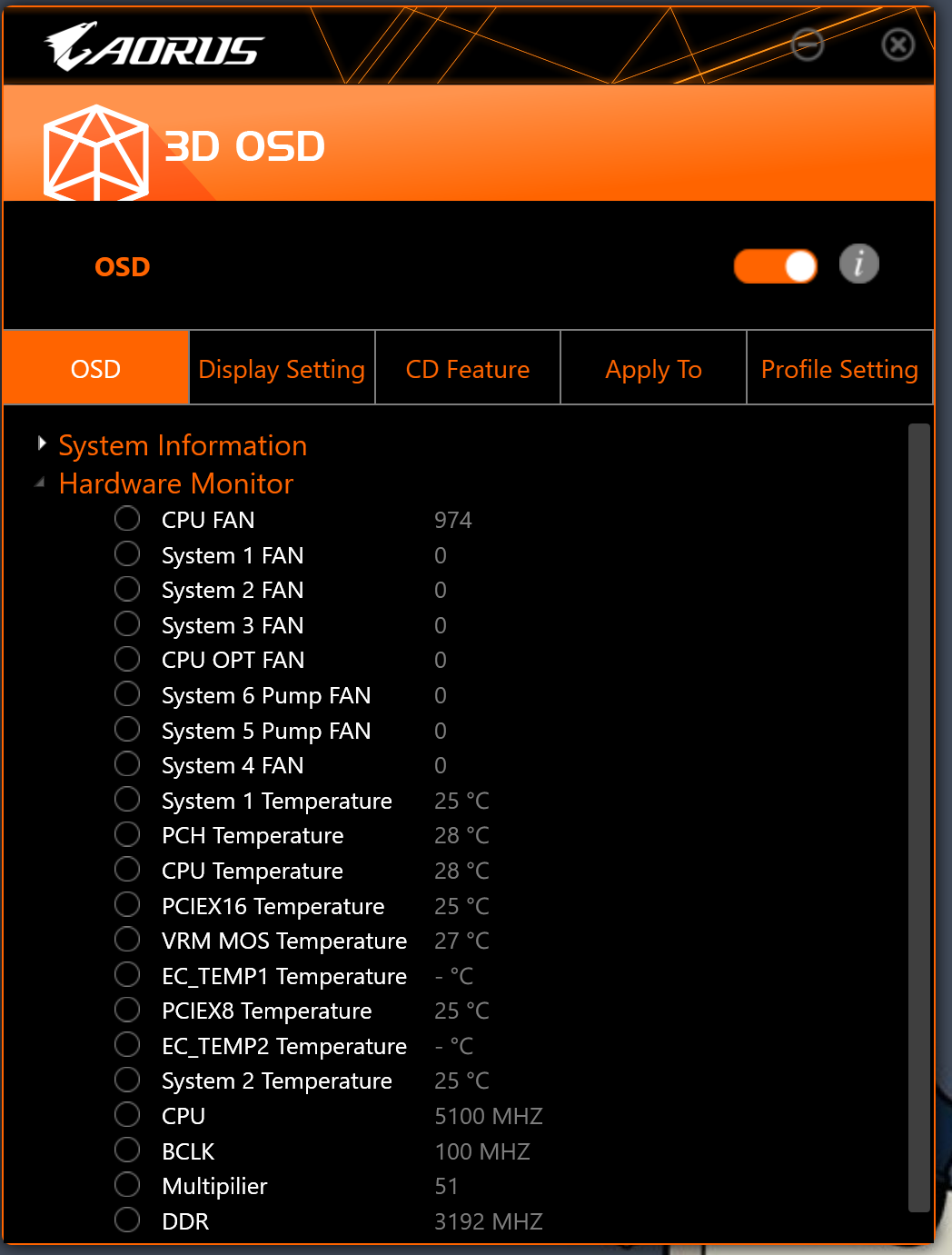The image size is (952, 1255).
Task: Click the EC_TEMP1 Temperature label
Action: point(284,976)
